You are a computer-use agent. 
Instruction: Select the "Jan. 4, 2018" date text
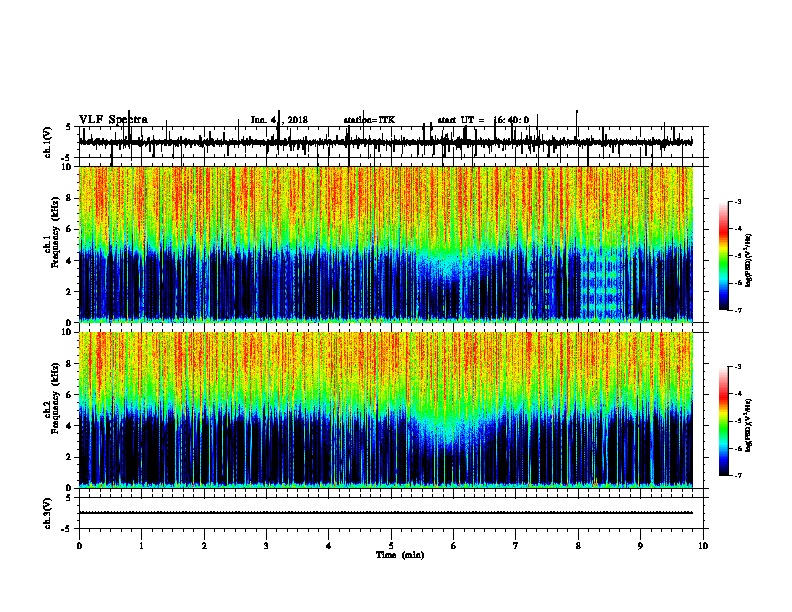pyautogui.click(x=279, y=120)
